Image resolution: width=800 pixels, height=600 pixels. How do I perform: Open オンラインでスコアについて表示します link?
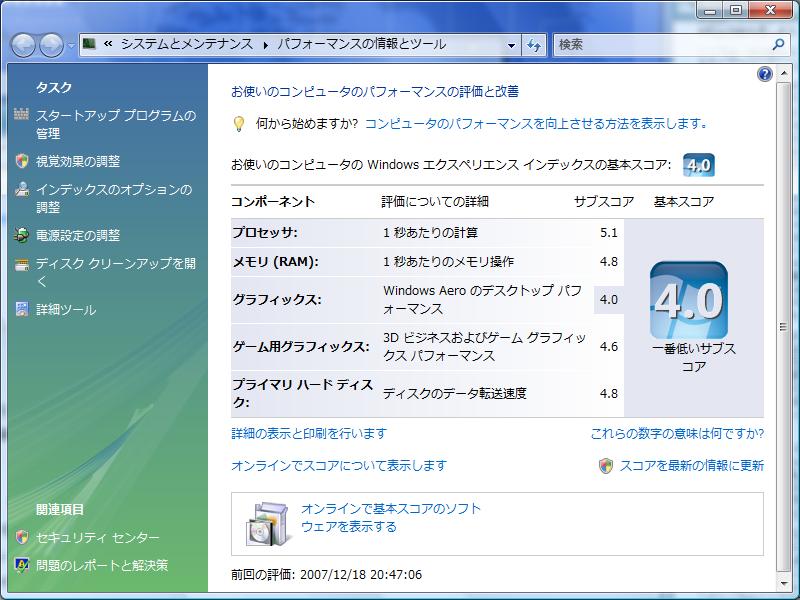(x=339, y=465)
